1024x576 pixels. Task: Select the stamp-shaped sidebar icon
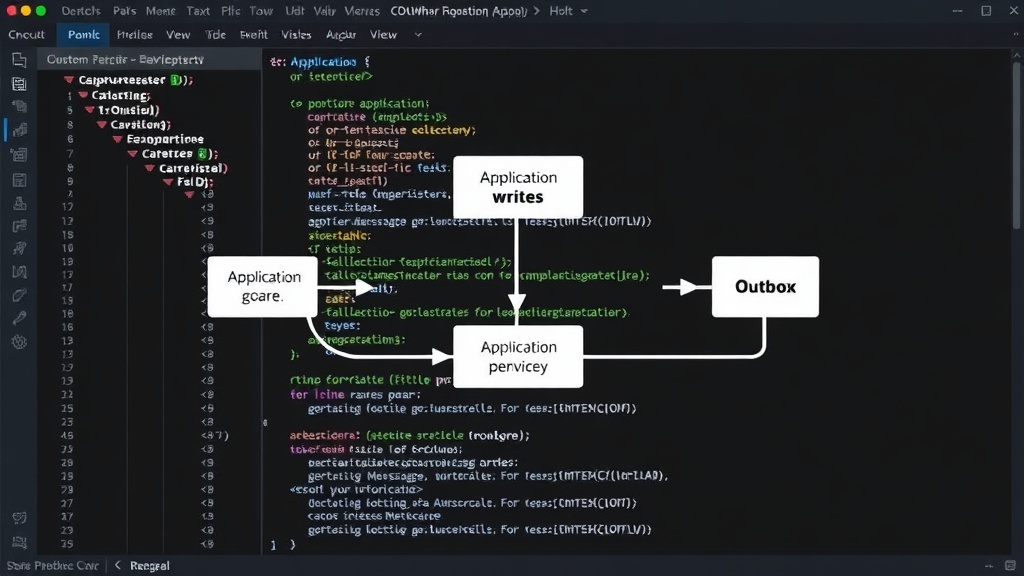19,203
